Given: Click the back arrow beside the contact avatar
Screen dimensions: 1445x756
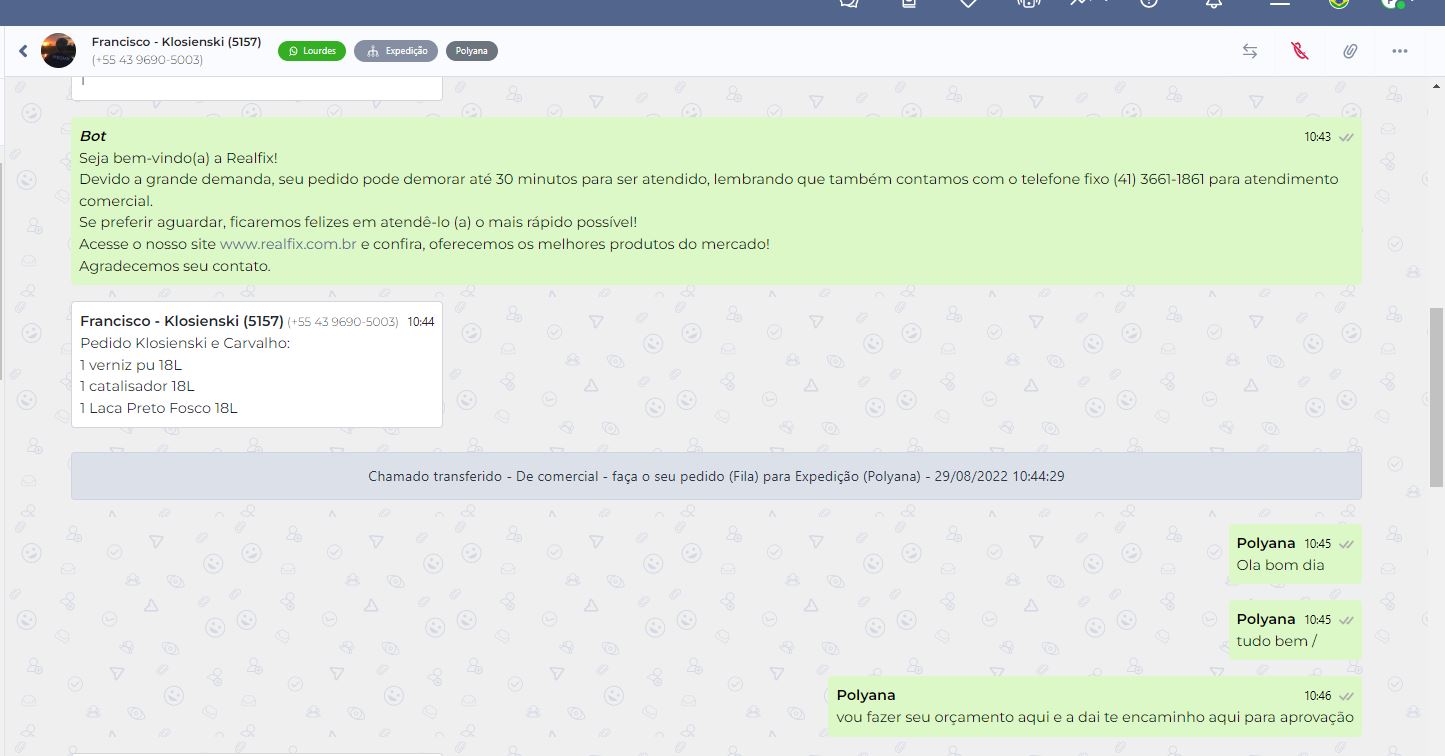Looking at the screenshot, I should click(23, 51).
